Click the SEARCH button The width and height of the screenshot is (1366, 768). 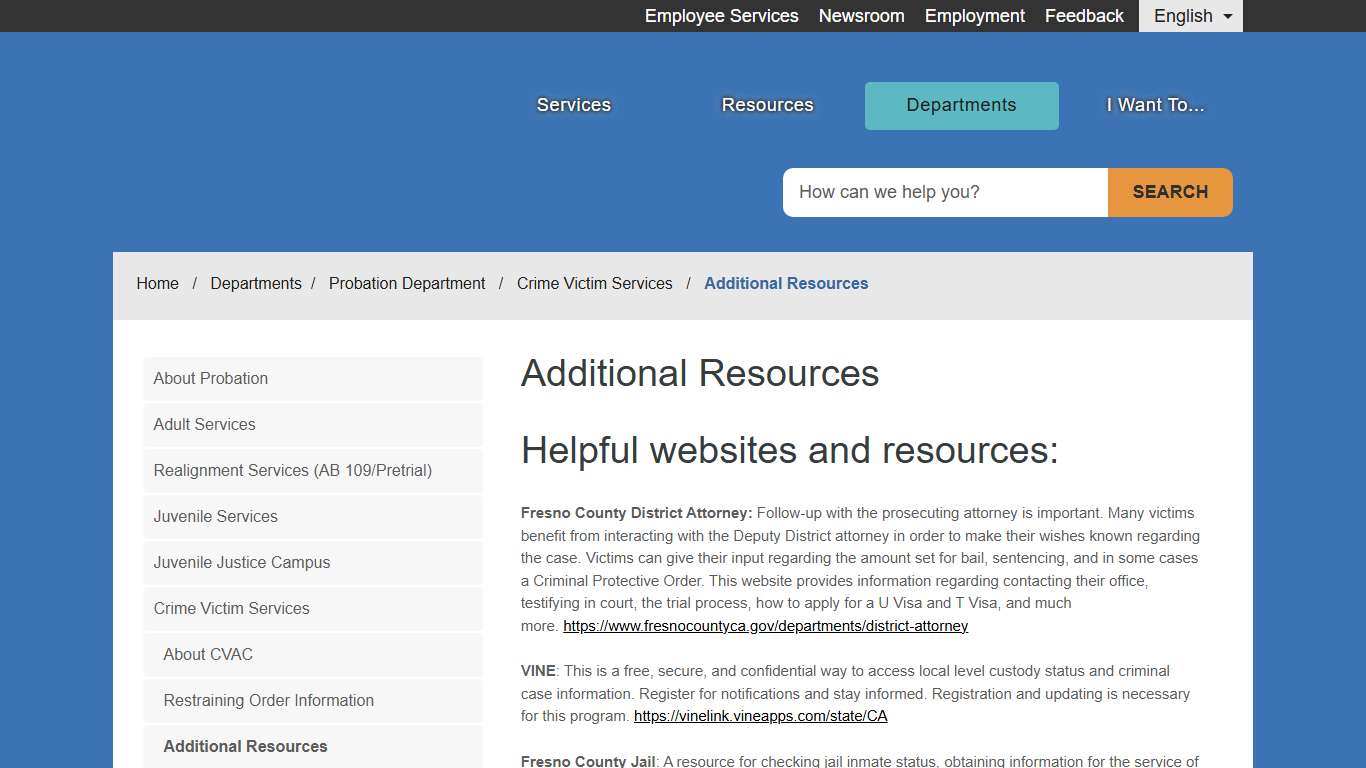coord(1169,192)
